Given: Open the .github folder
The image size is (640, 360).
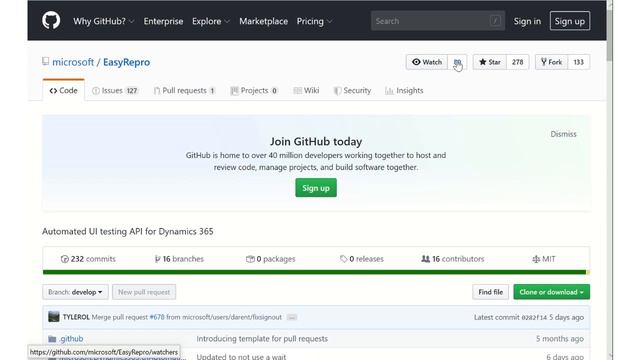Looking at the screenshot, I should coord(71,339).
